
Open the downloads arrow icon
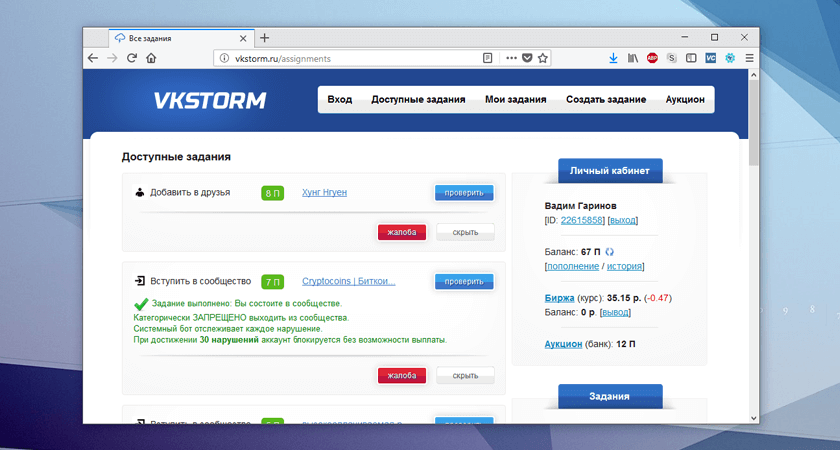613,58
